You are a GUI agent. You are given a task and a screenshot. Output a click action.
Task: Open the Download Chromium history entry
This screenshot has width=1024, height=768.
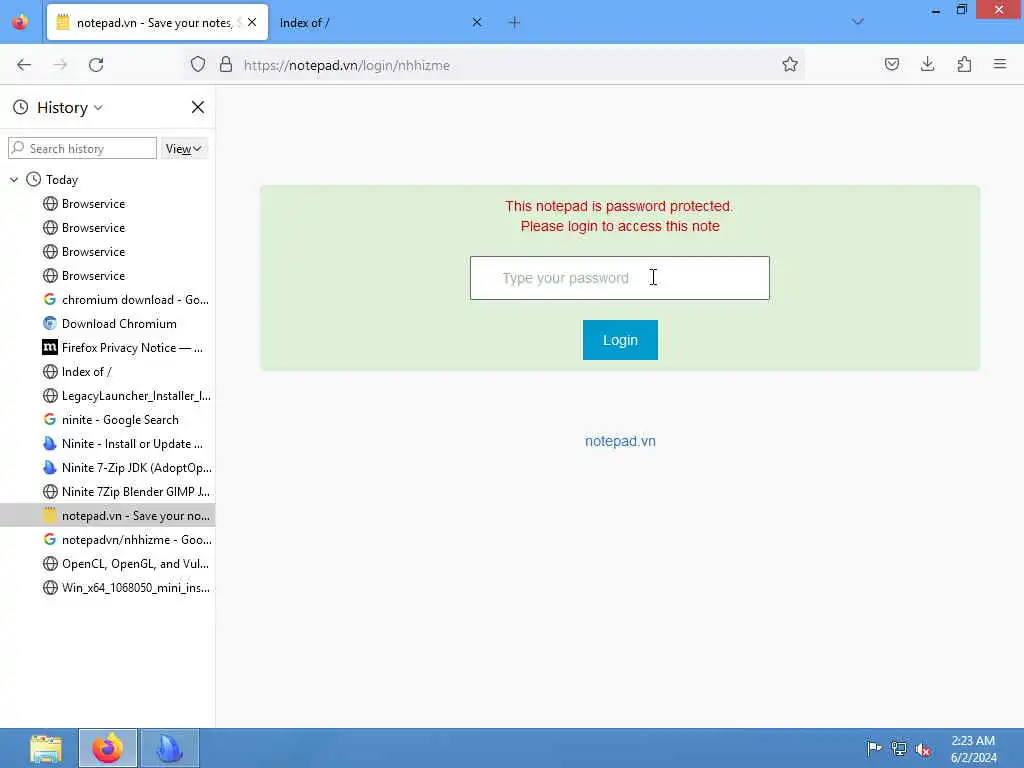[108, 324]
